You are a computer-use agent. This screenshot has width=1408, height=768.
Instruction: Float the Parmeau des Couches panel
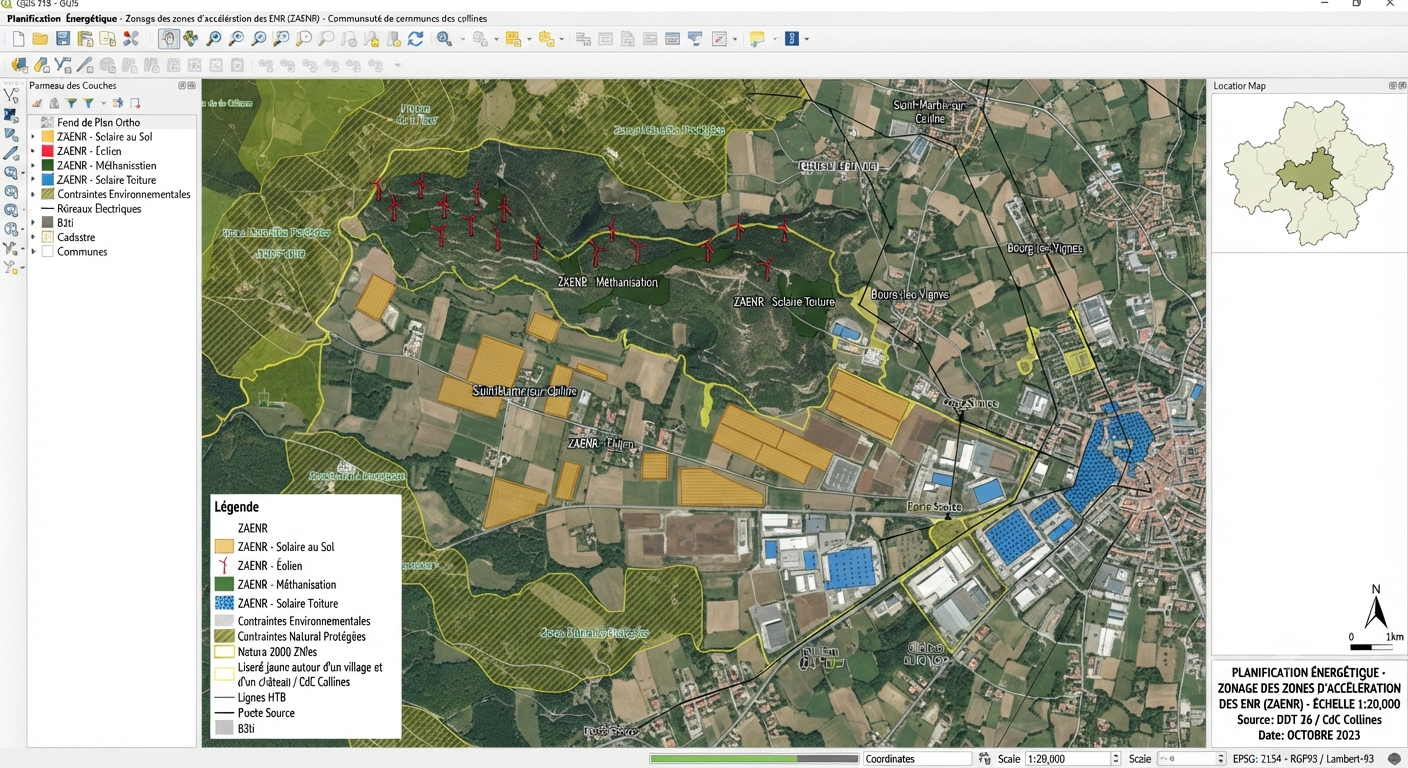[182, 86]
